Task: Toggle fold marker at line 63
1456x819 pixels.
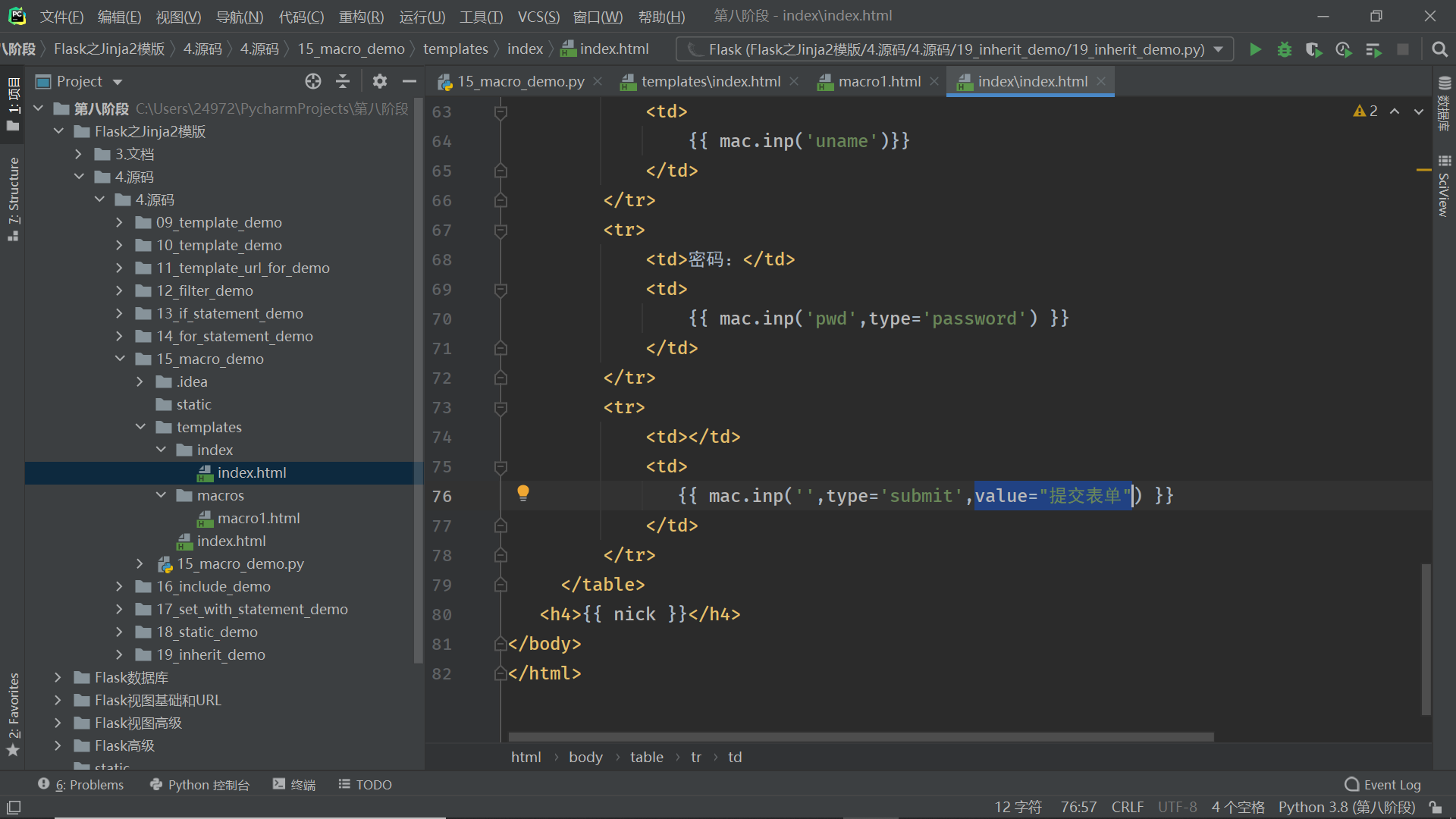Action: [x=500, y=112]
